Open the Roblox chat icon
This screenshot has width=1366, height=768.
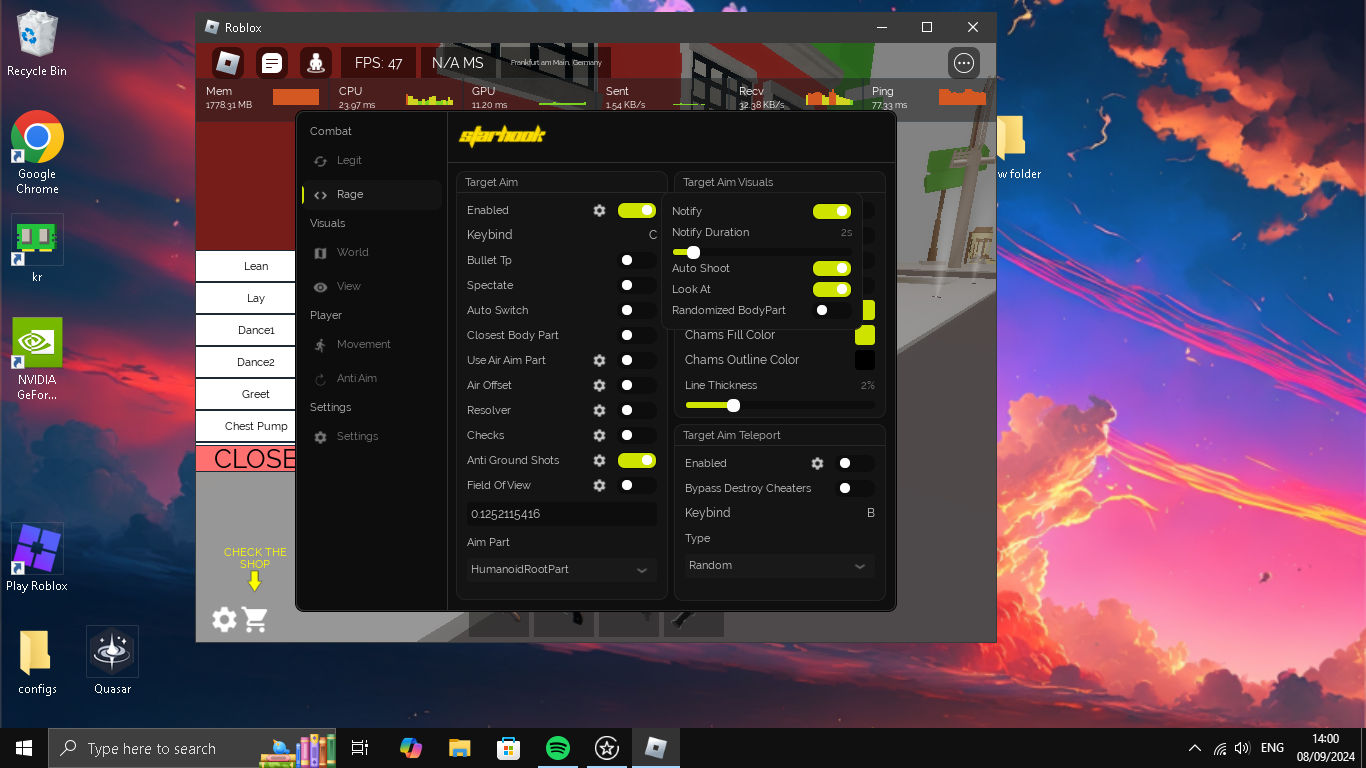(x=272, y=63)
